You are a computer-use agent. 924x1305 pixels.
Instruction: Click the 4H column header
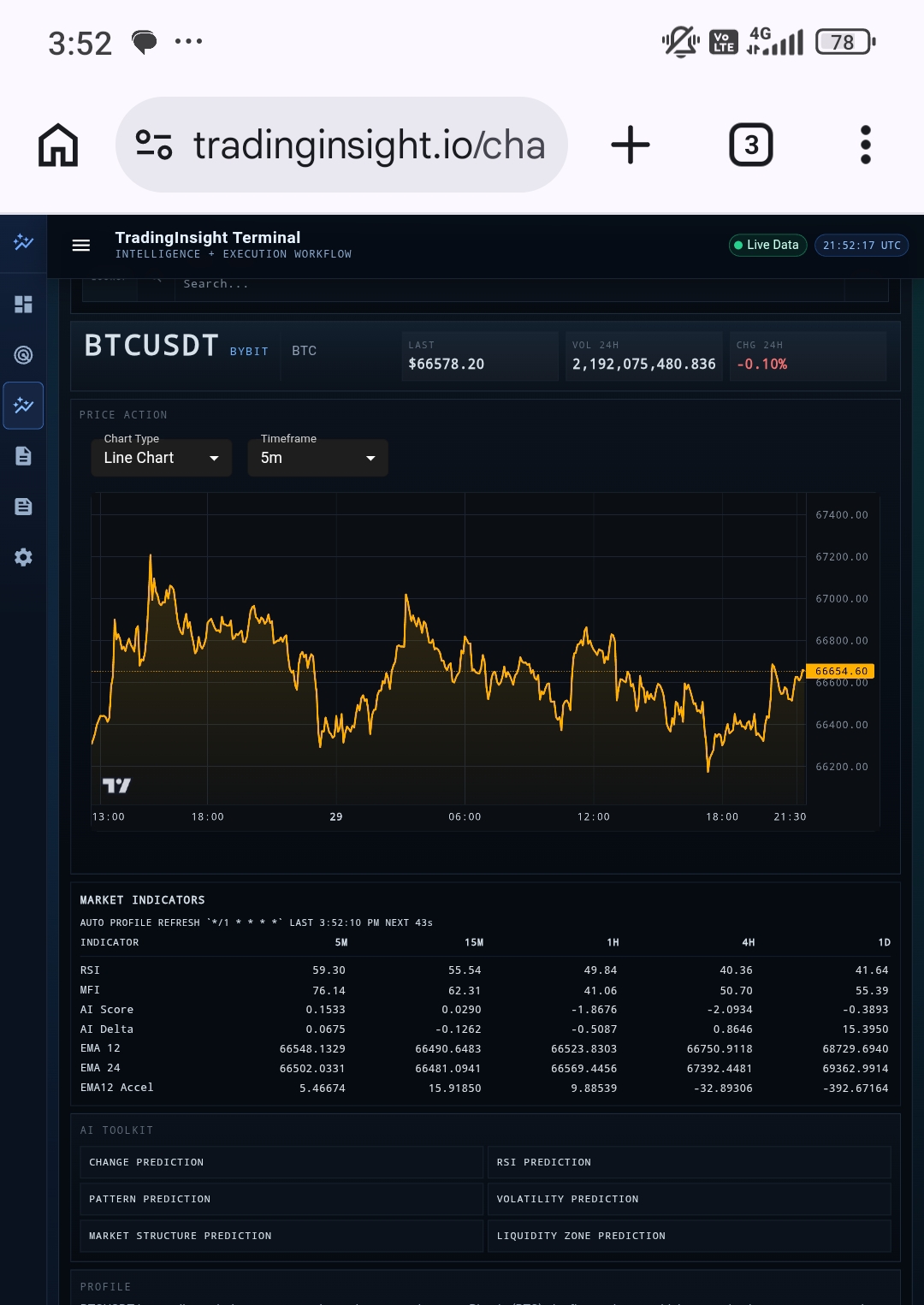749,942
